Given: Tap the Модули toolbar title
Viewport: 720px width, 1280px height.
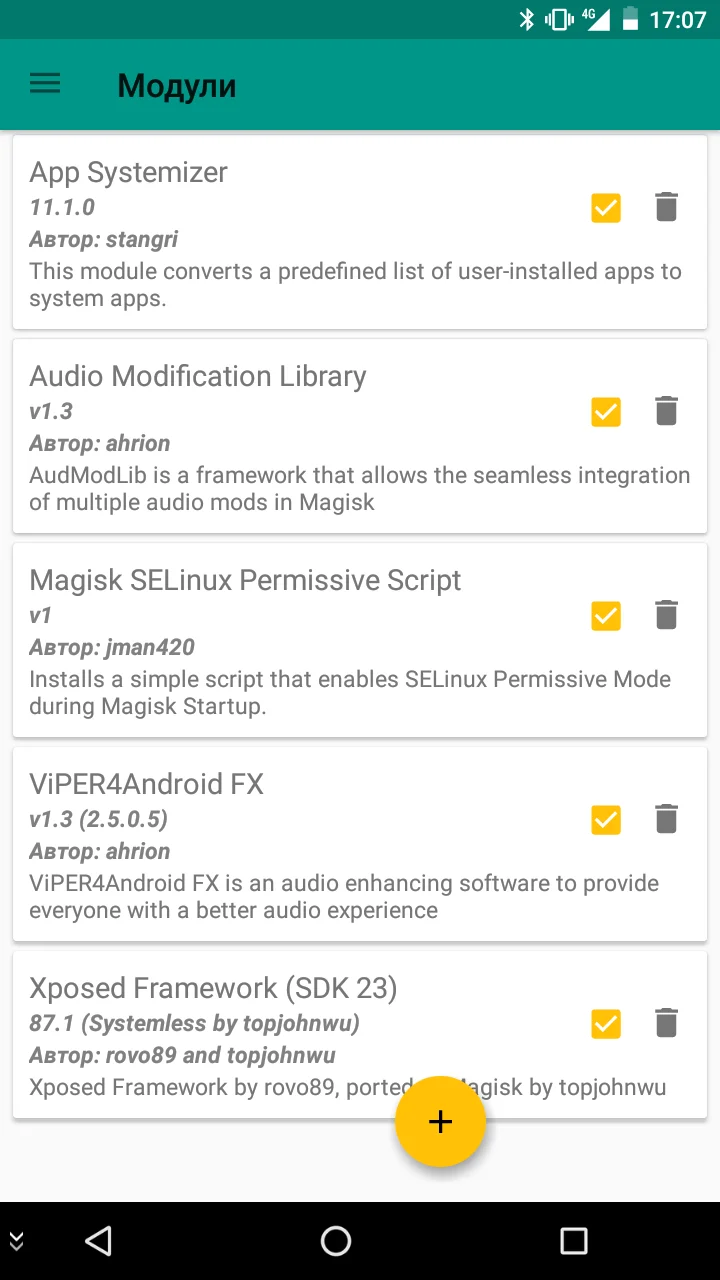Looking at the screenshot, I should click(x=177, y=85).
